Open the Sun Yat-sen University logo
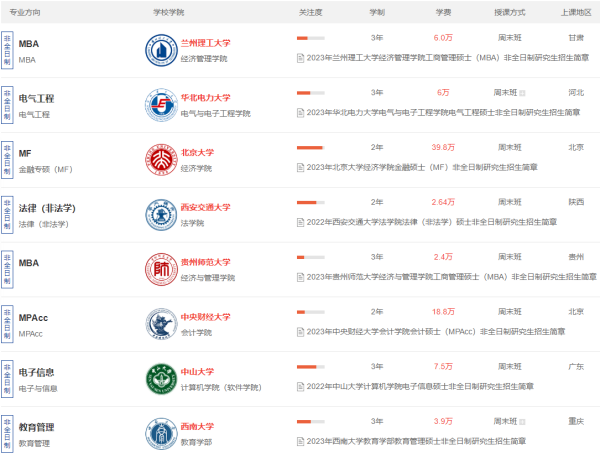 160,379
